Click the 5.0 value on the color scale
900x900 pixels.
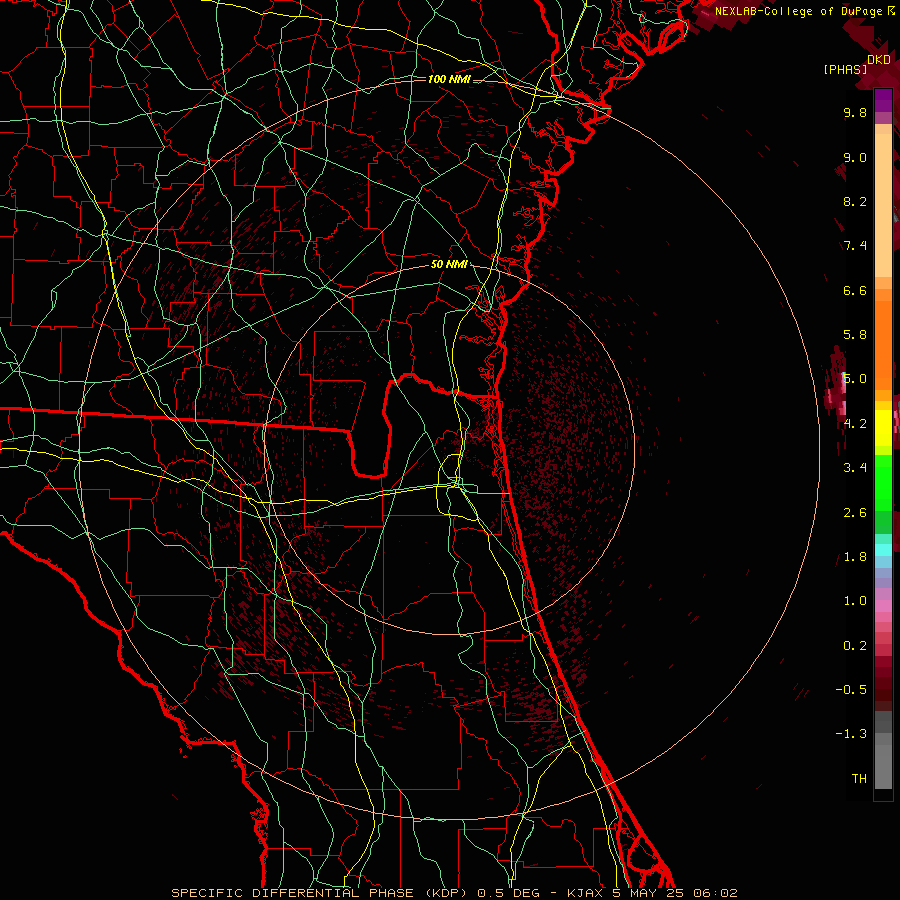(x=855, y=379)
